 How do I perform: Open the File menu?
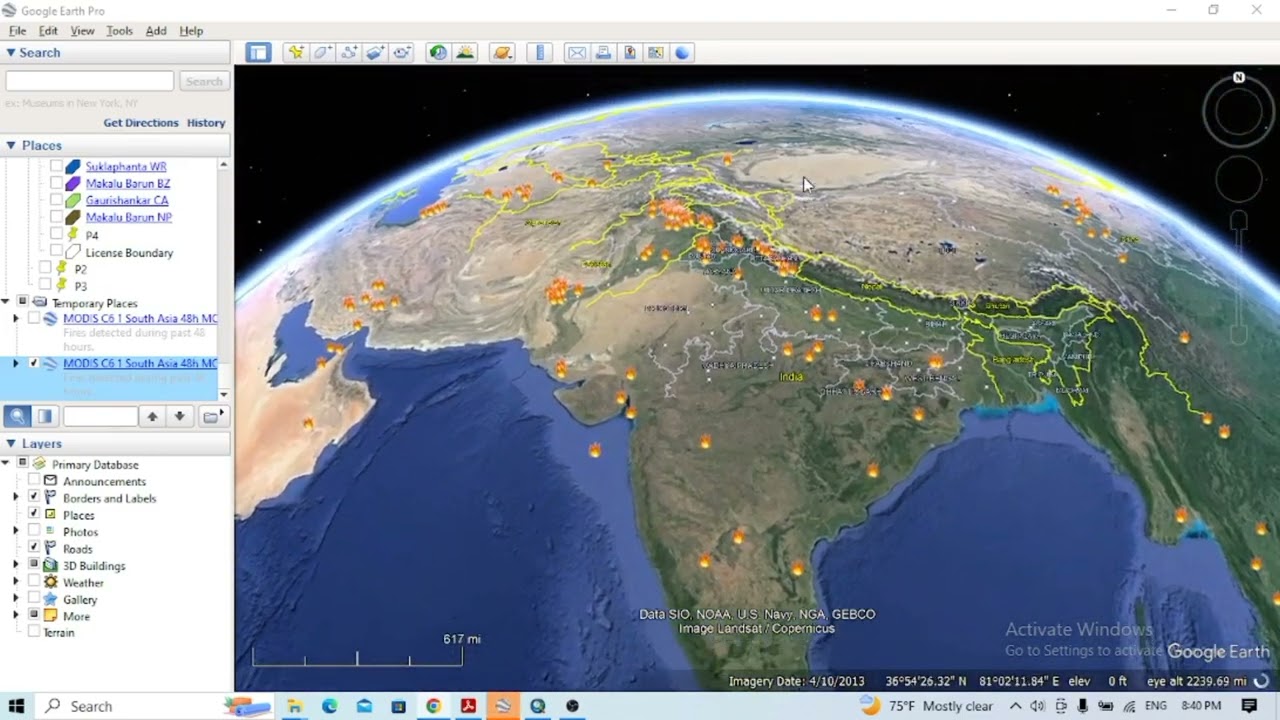[17, 31]
